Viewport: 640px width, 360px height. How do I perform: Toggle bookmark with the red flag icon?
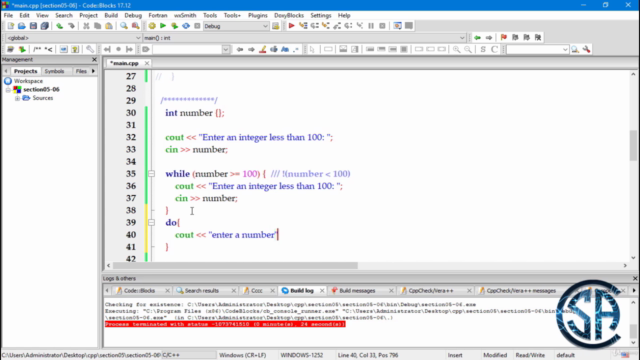pos(504,38)
